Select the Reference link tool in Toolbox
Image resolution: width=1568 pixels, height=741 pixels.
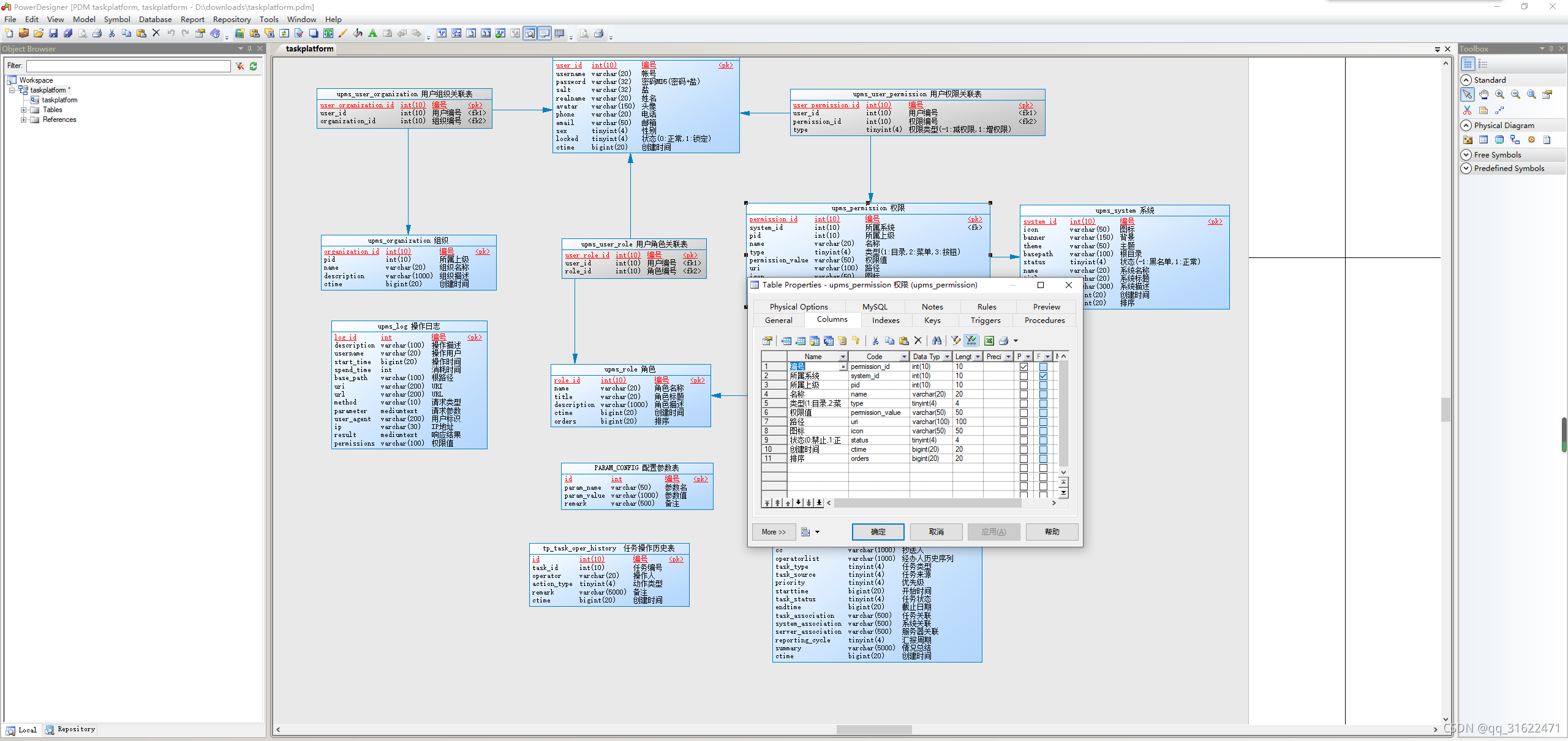tap(1515, 140)
